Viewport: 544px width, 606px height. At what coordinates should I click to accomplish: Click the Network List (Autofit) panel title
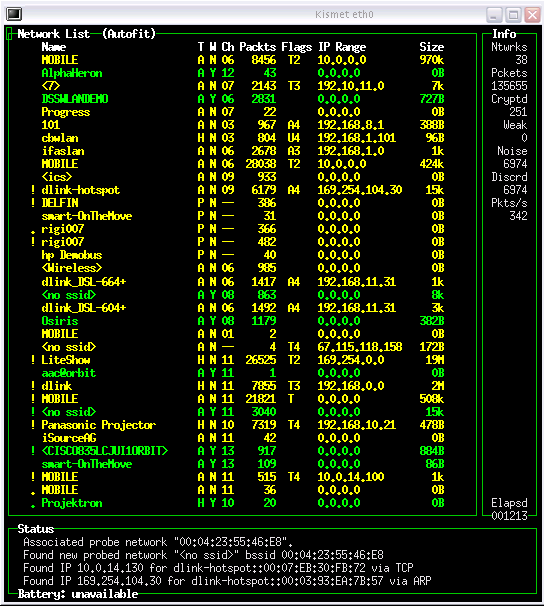tap(87, 34)
